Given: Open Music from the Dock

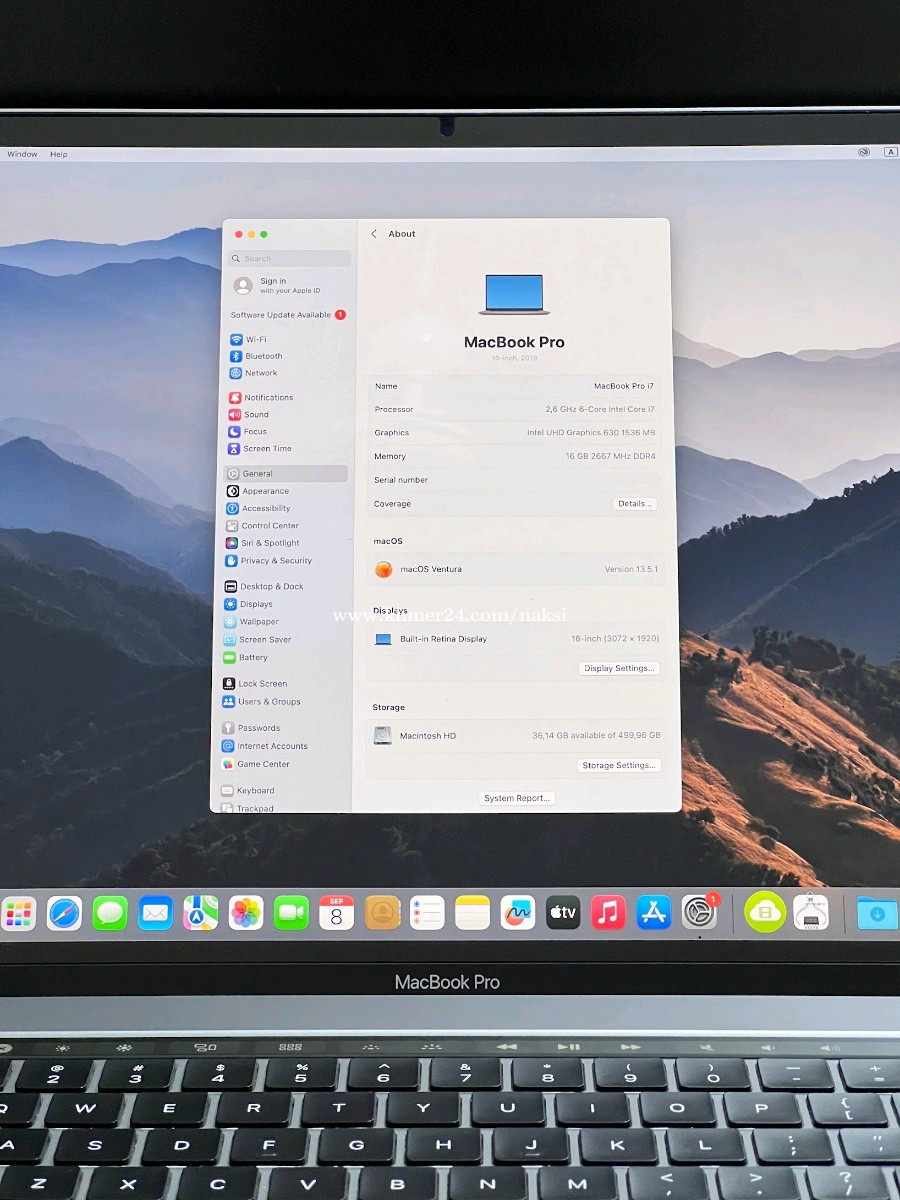Looking at the screenshot, I should [608, 912].
